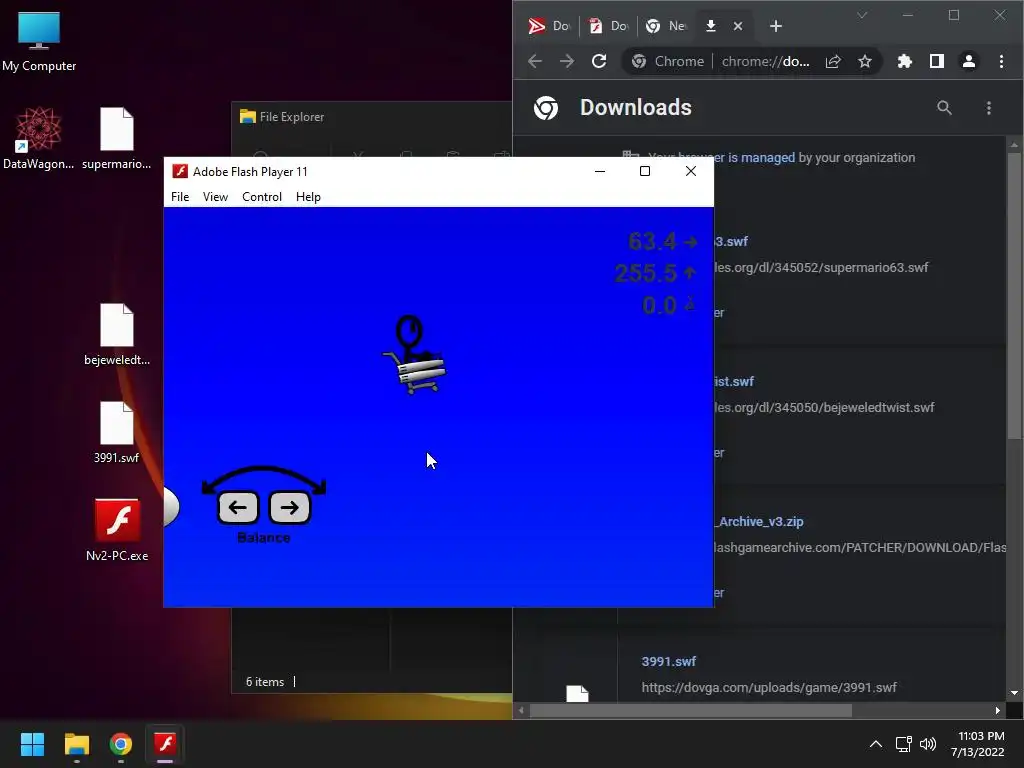Open the volume tray icon

[x=927, y=744]
